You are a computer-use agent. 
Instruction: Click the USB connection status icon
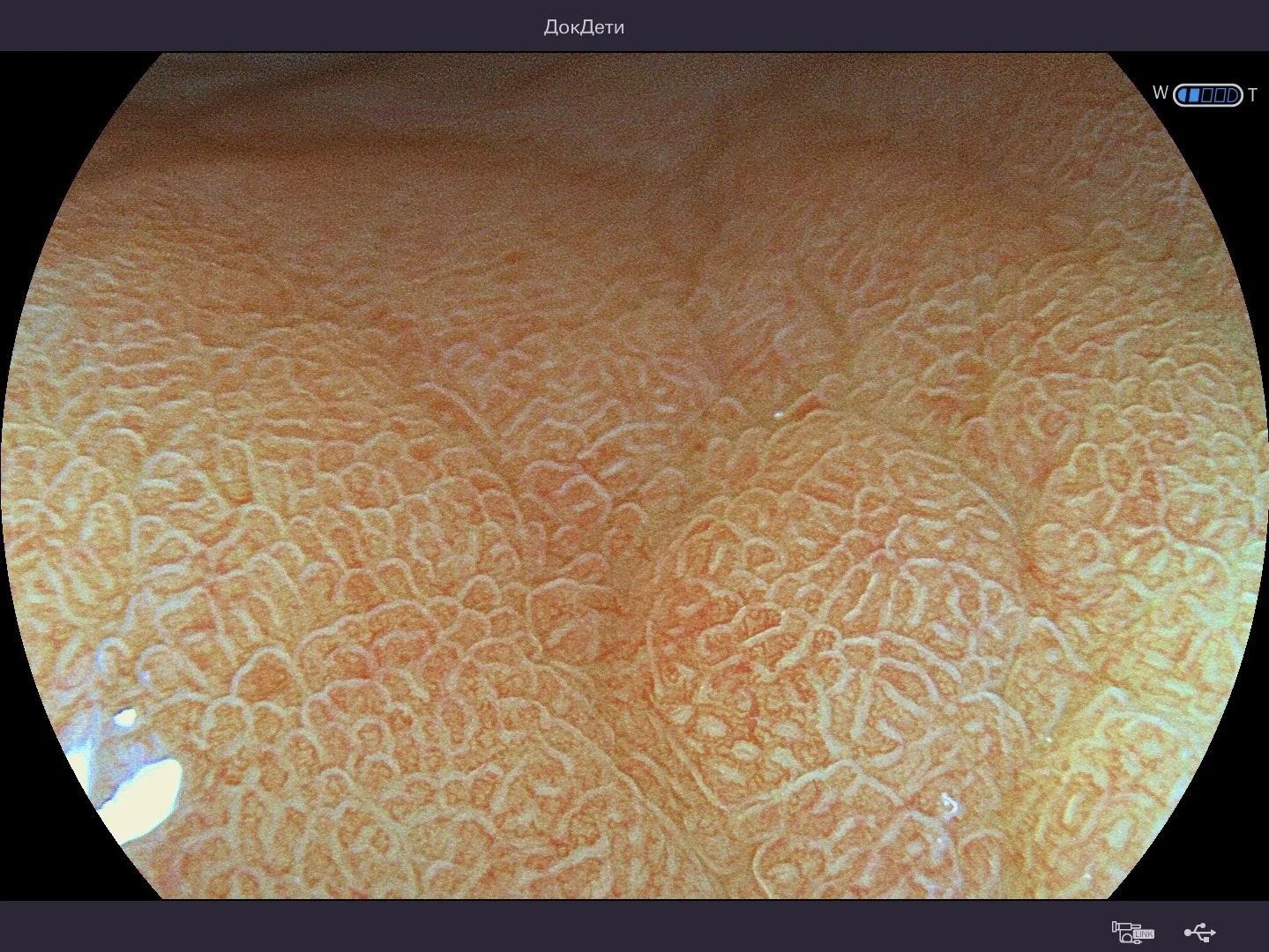(x=1200, y=932)
